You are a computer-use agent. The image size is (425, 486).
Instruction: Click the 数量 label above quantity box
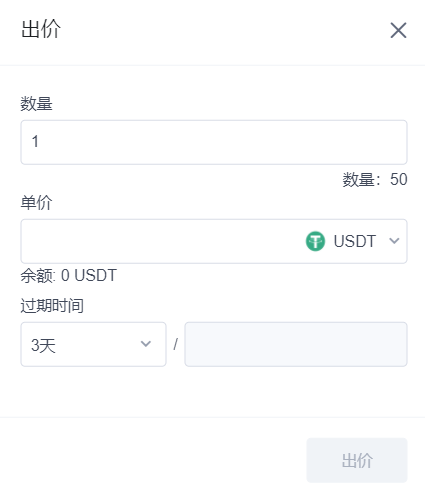[x=36, y=104]
